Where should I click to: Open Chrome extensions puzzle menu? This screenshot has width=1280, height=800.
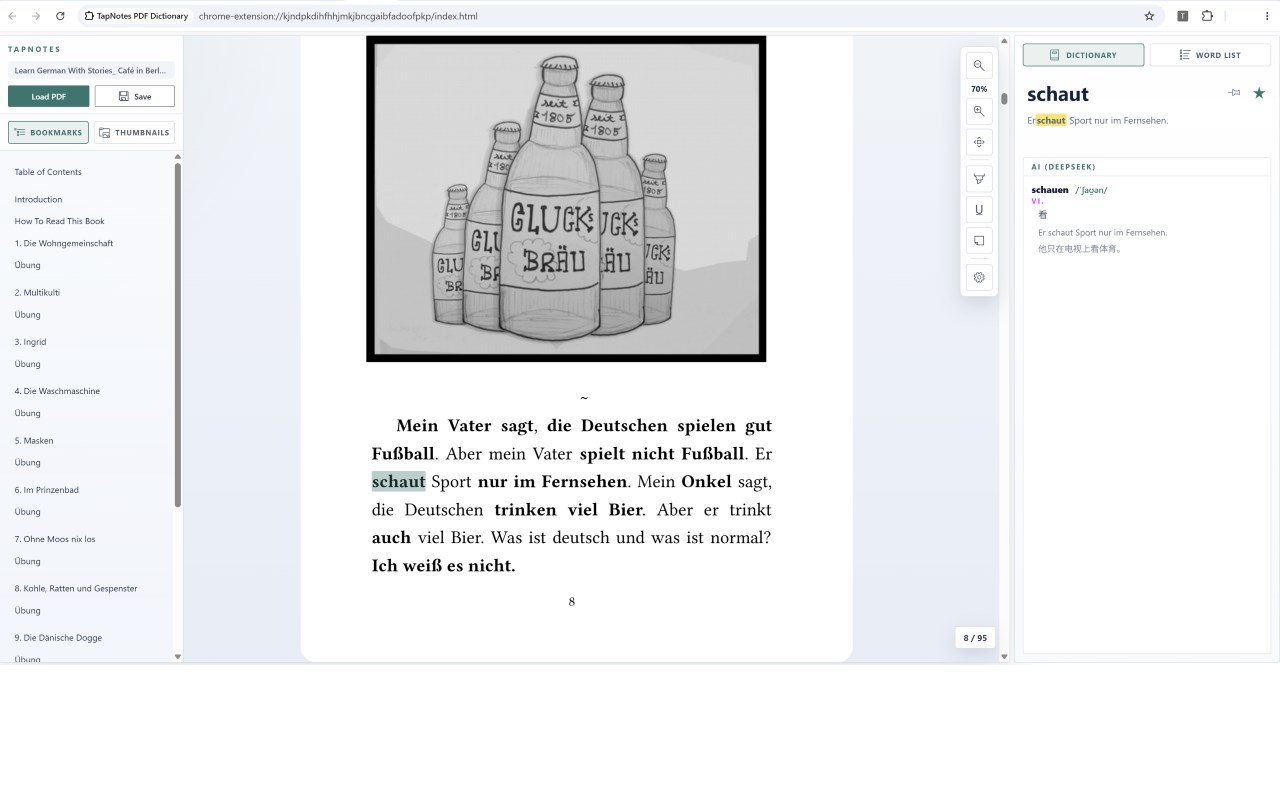tap(1207, 16)
